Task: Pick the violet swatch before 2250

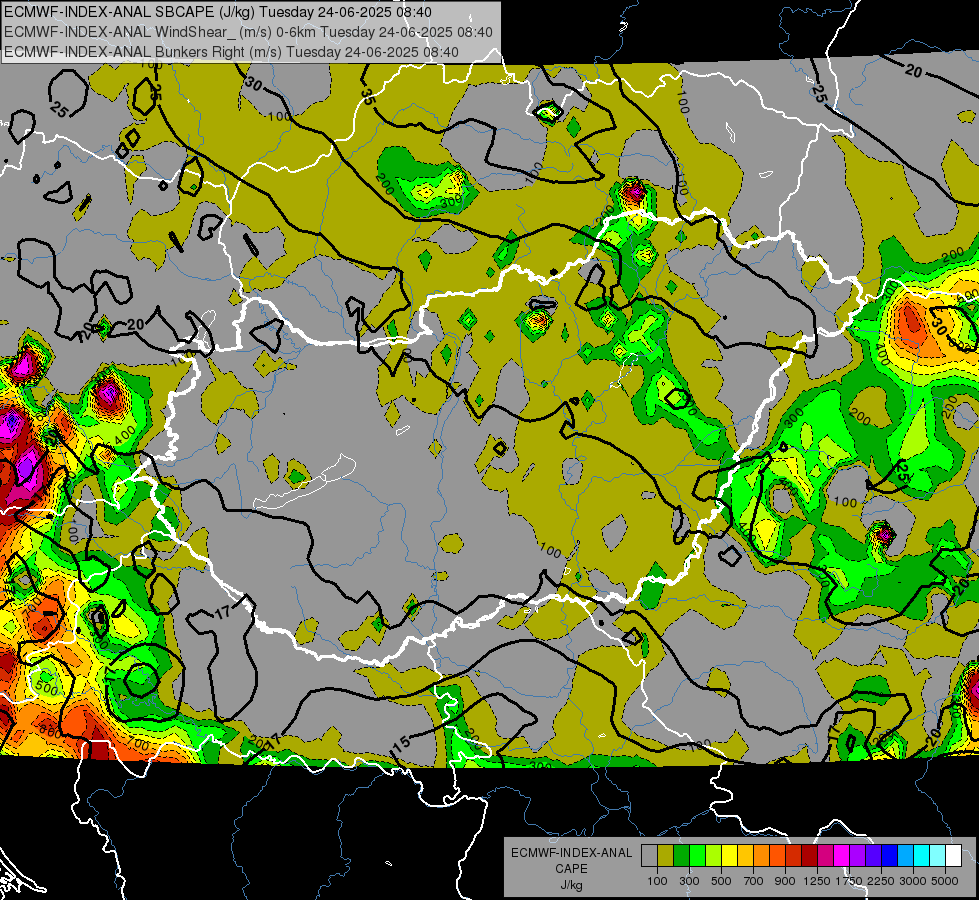Action: [x=873, y=856]
